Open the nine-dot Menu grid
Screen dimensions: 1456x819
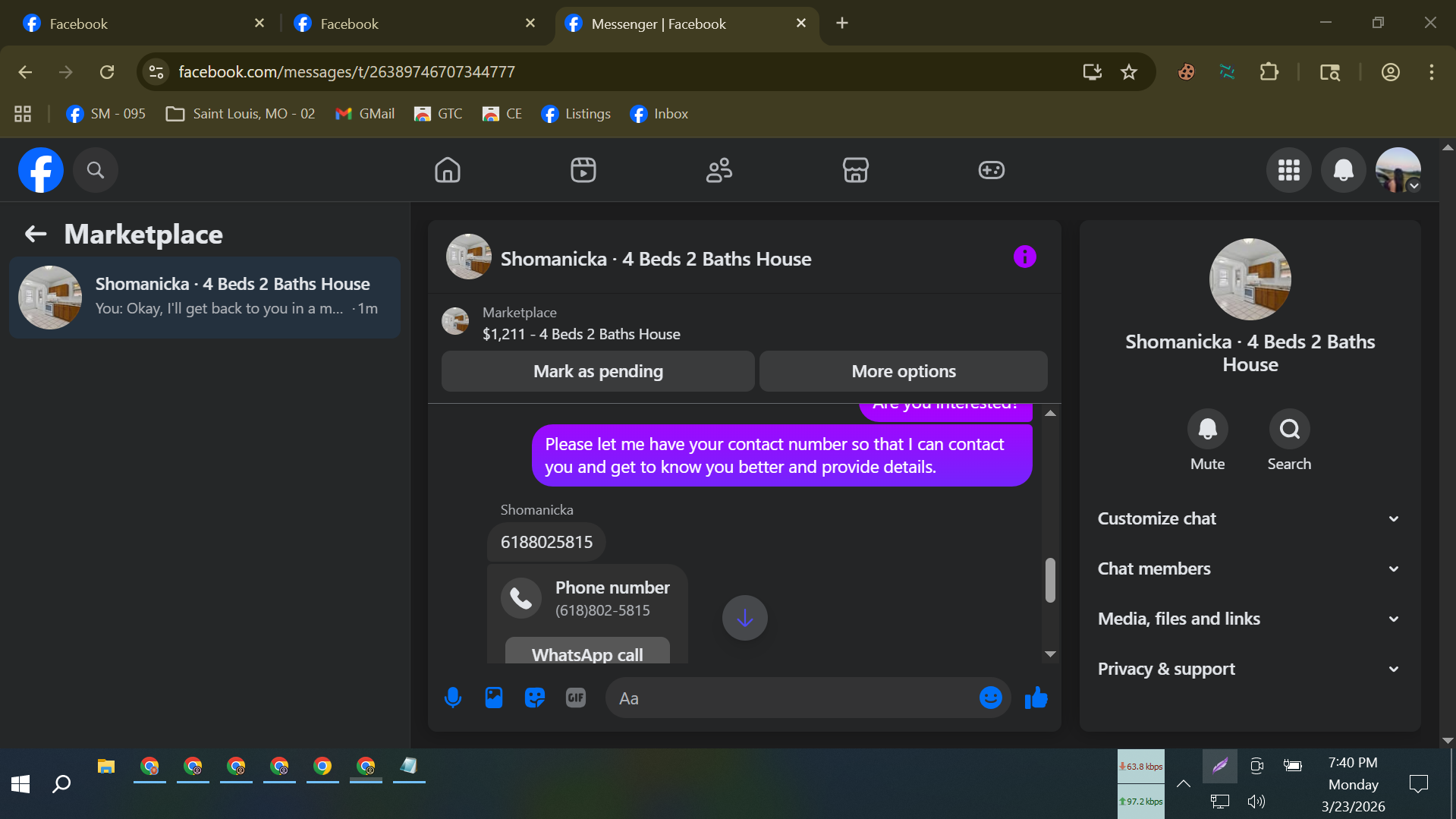pos(1289,170)
